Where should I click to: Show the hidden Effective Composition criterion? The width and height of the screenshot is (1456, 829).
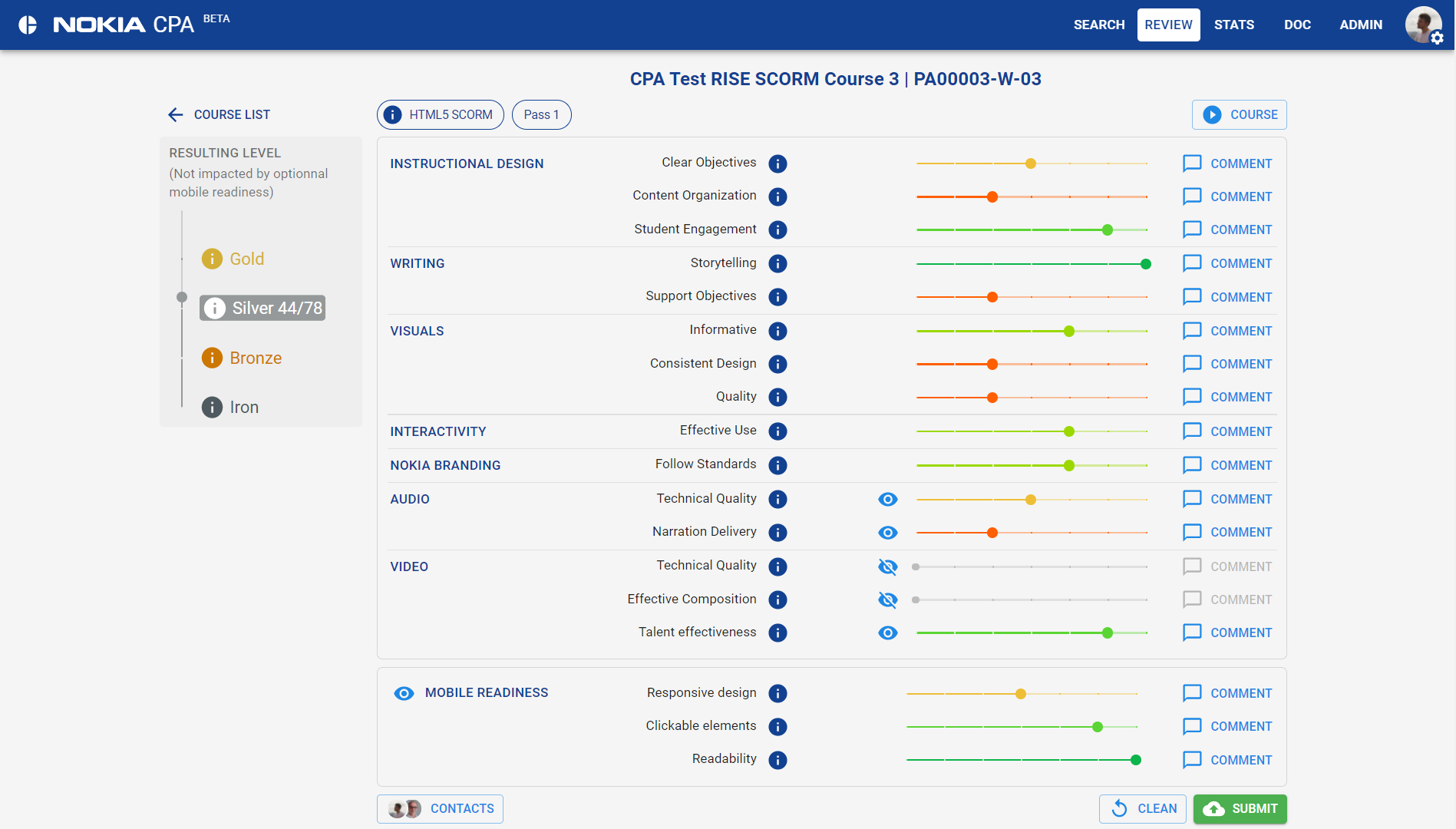[888, 599]
